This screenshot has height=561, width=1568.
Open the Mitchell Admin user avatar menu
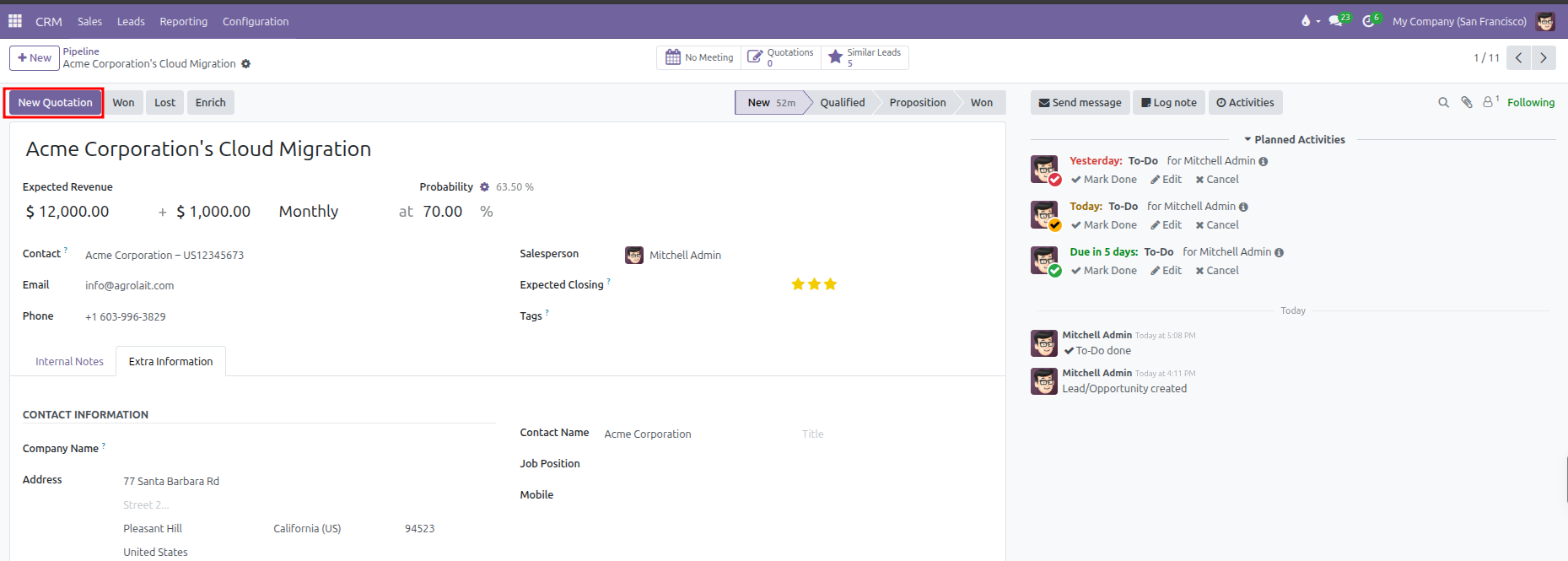pos(1545,21)
